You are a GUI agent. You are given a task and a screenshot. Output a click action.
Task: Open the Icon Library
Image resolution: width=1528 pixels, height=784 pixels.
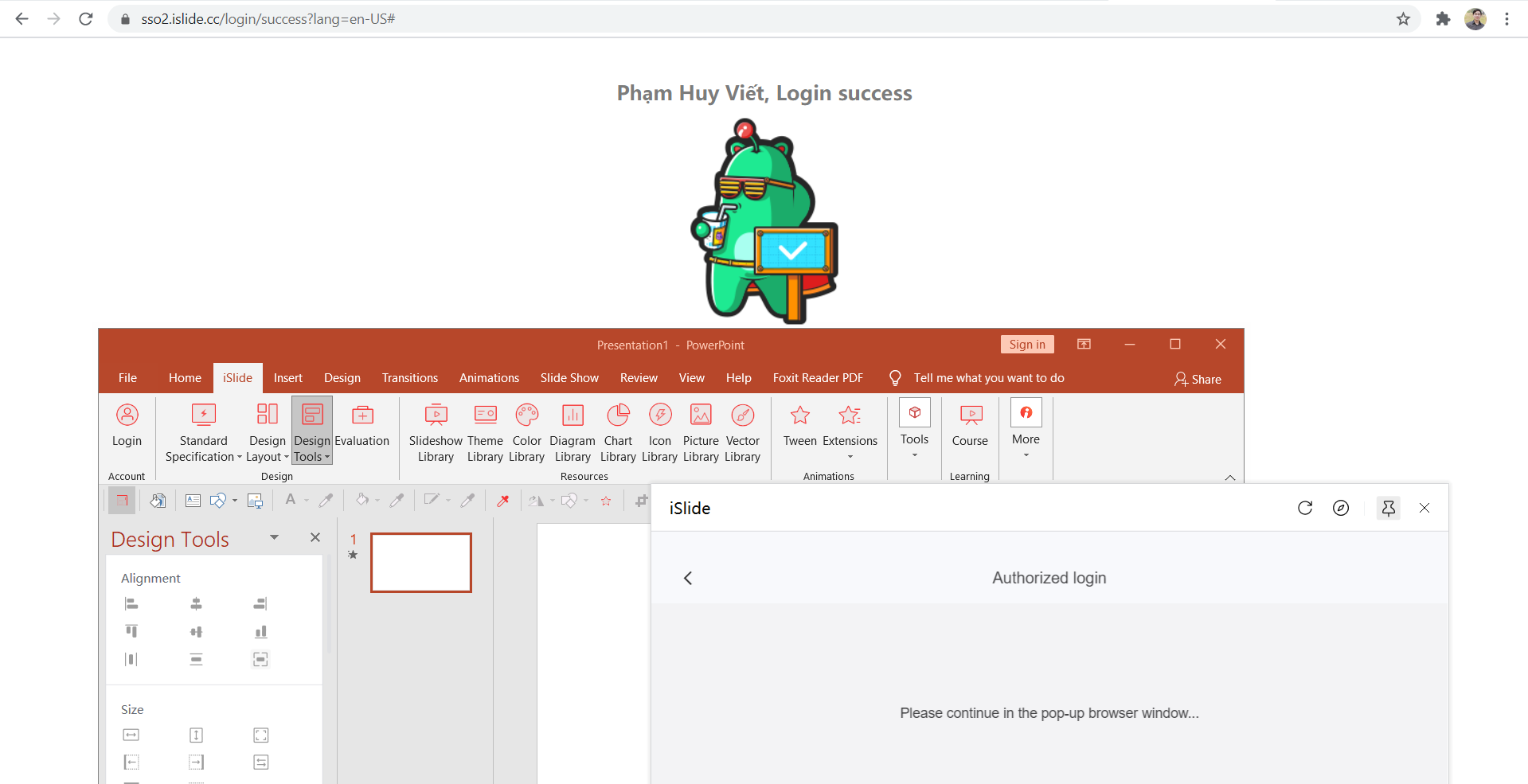point(659,433)
